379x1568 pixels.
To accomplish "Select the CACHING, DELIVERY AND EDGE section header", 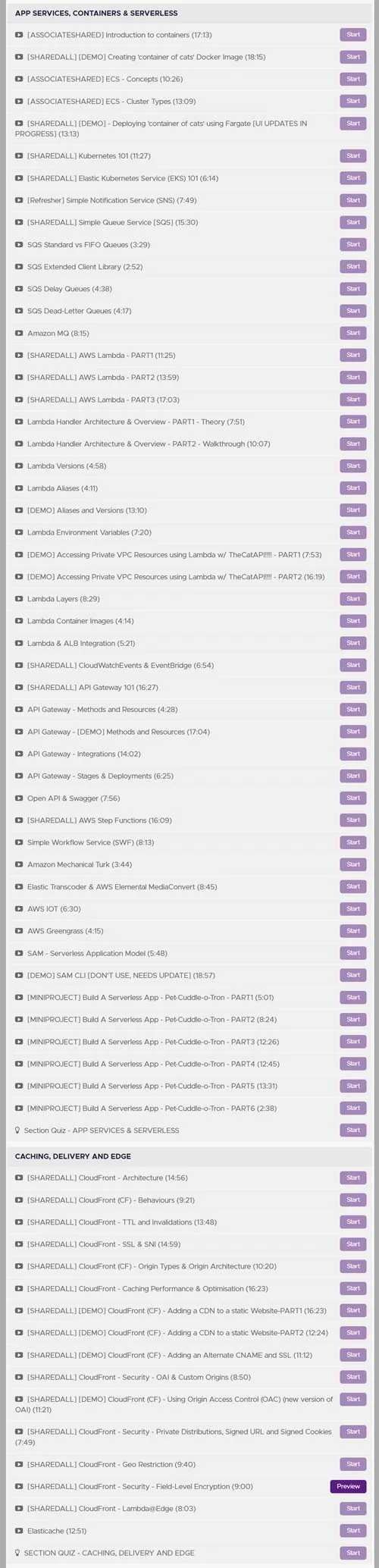I will pos(73,1156).
